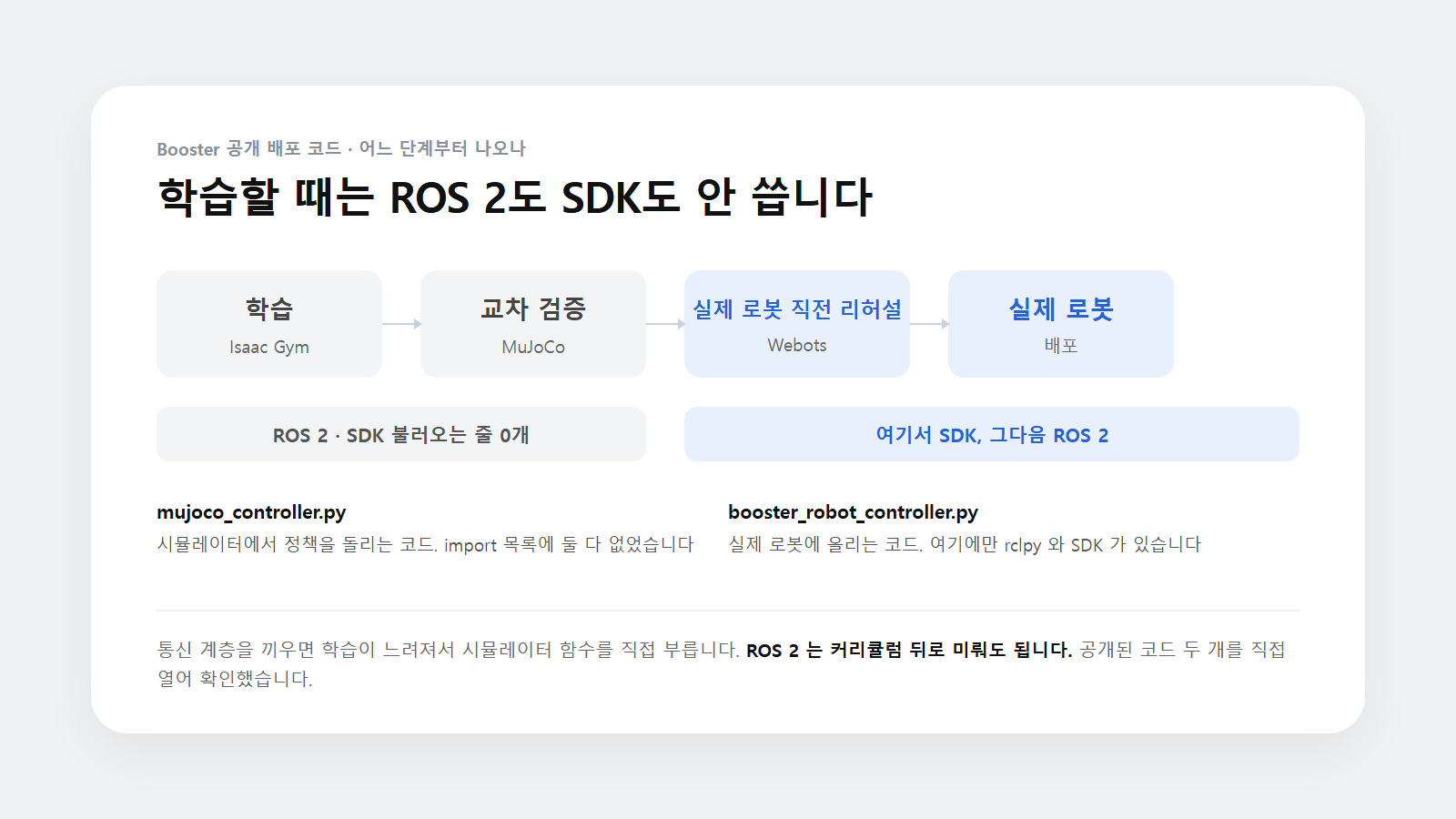Image resolution: width=1456 pixels, height=819 pixels.
Task: Click the 'ROS 2 · SDK 불러오는 줄 0개' bar
Action: tap(401, 434)
